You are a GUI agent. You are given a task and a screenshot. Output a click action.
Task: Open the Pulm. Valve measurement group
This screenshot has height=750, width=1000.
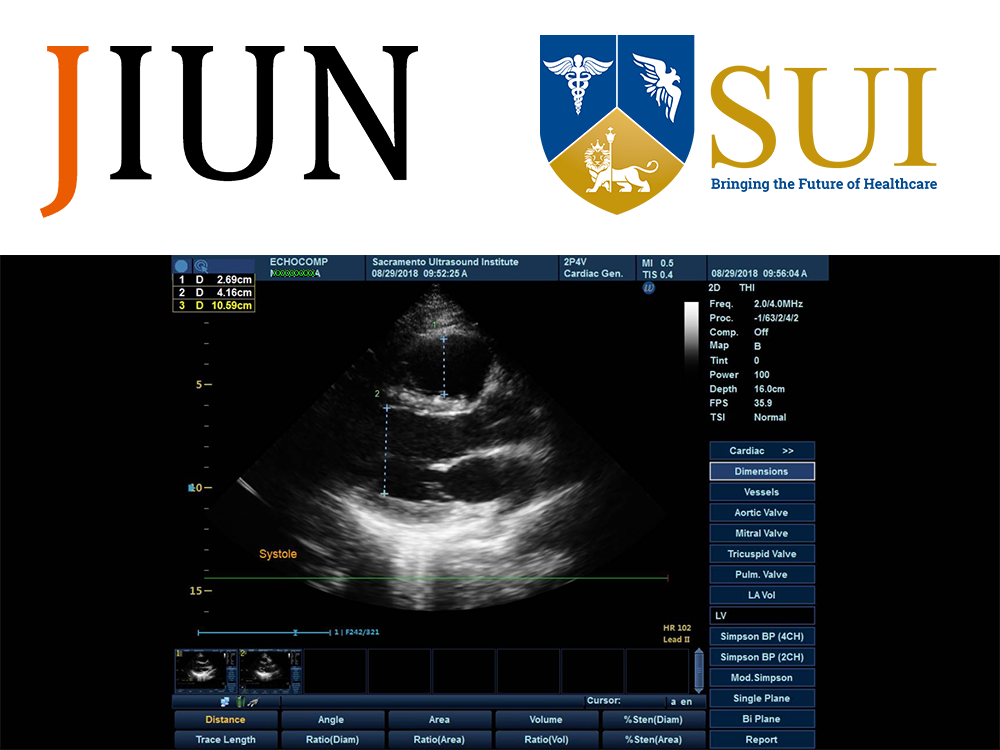[762, 575]
